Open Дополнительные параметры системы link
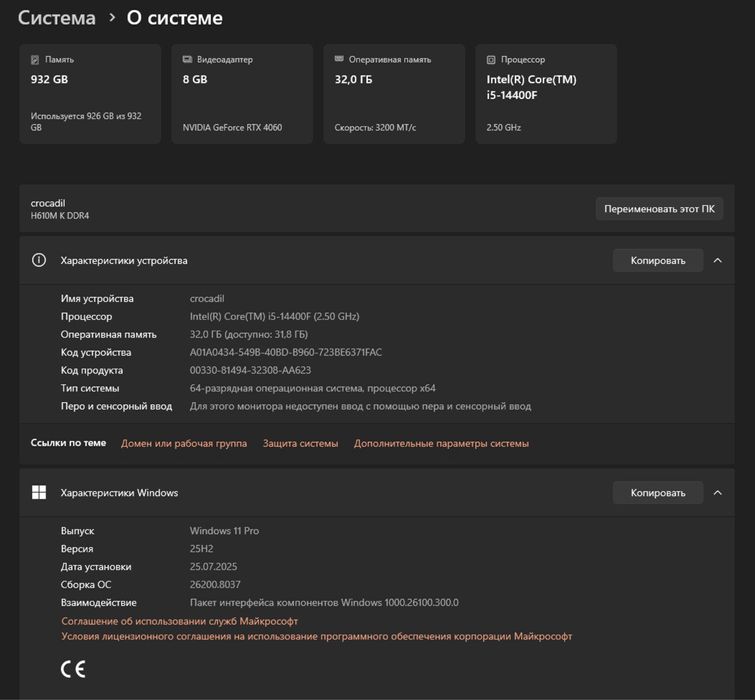Image resolution: width=755 pixels, height=700 pixels. click(441, 443)
